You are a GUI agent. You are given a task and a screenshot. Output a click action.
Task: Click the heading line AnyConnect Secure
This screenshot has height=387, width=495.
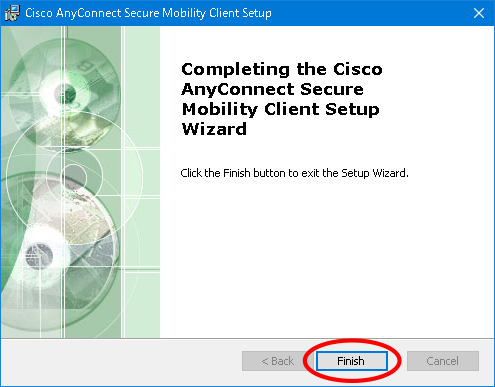[272, 89]
